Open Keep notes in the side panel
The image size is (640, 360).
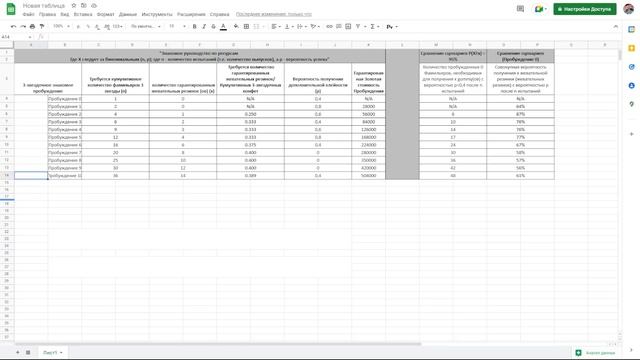[631, 48]
